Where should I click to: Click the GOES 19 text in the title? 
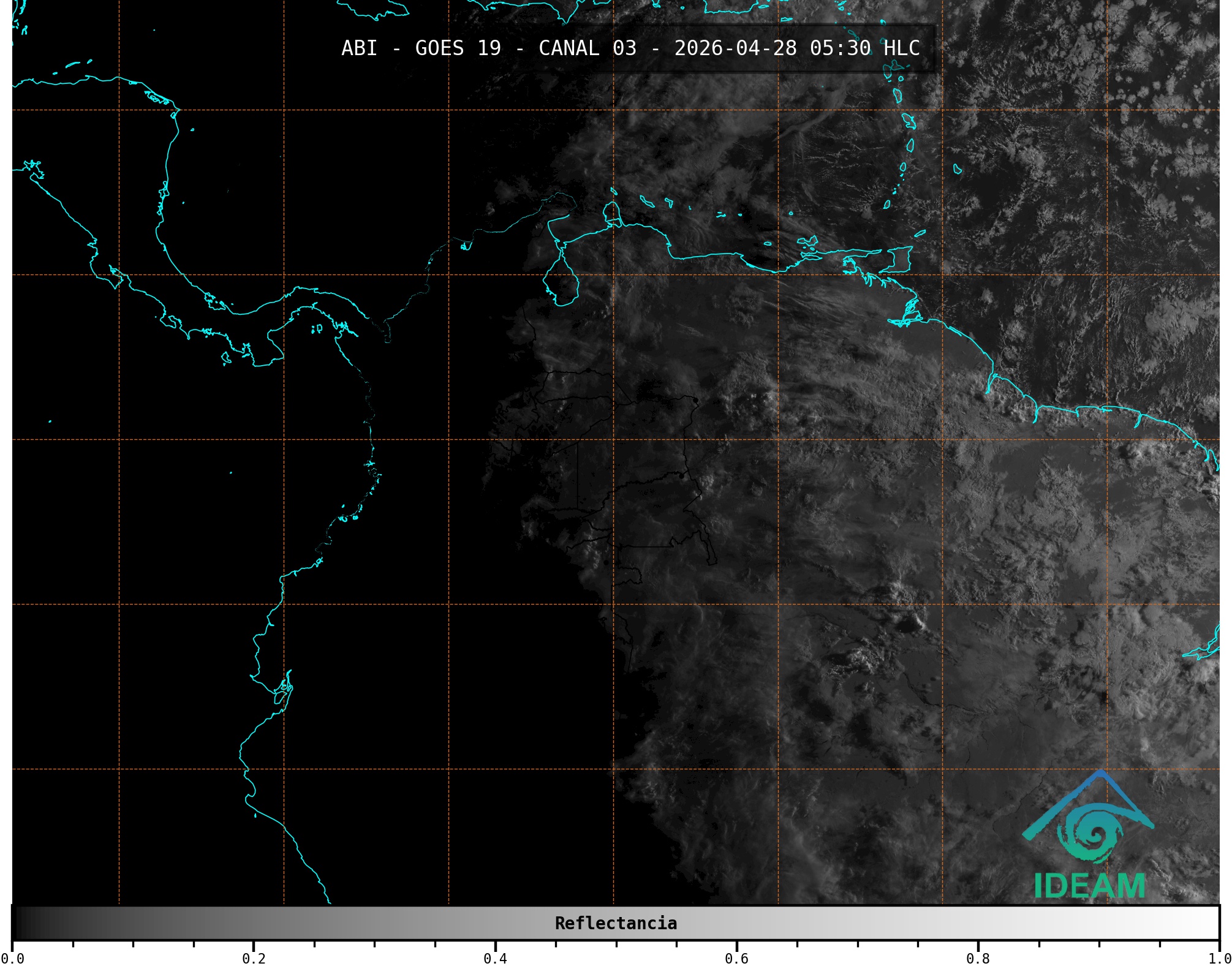pos(458,48)
